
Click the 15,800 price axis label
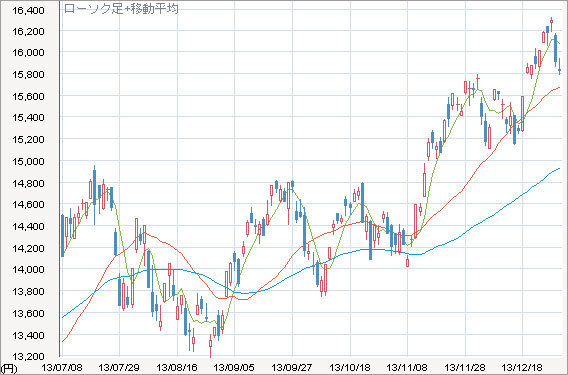pos(28,75)
